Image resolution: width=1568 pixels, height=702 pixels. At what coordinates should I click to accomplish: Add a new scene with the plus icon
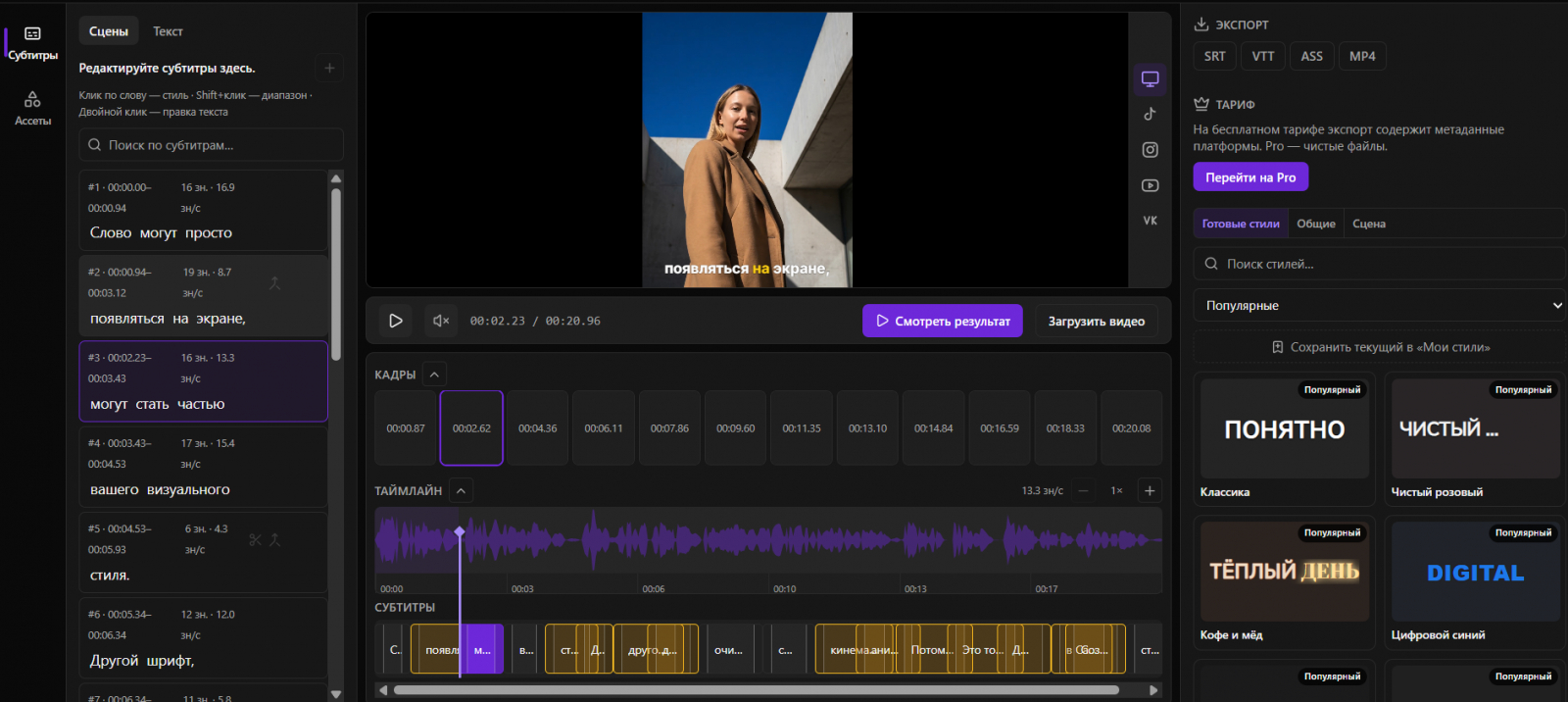click(329, 69)
